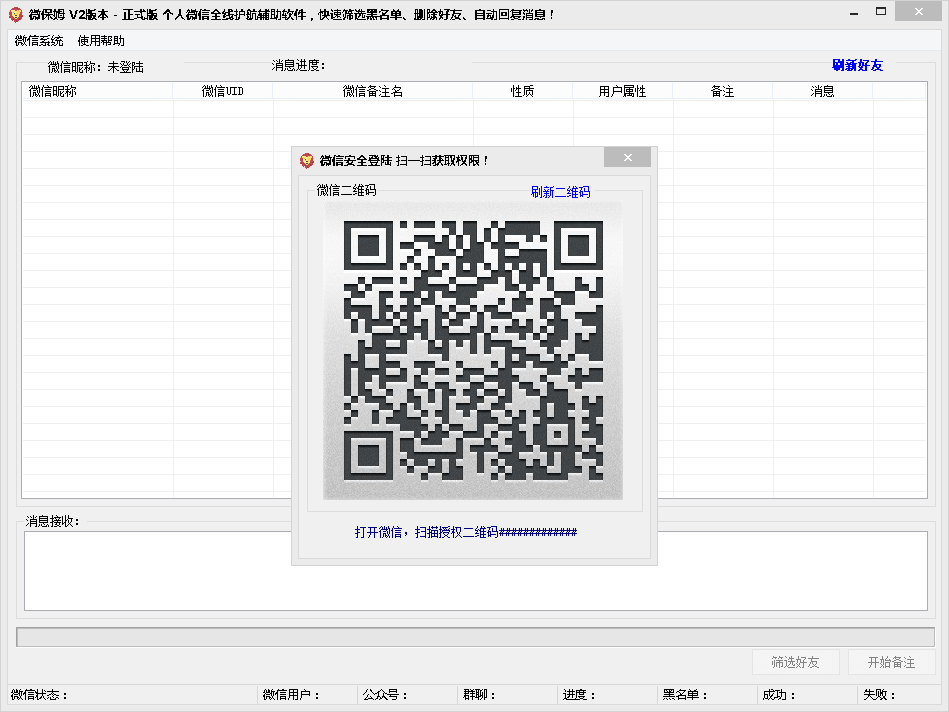
Task: Click the WeChat login QR code image
Action: pos(473,351)
